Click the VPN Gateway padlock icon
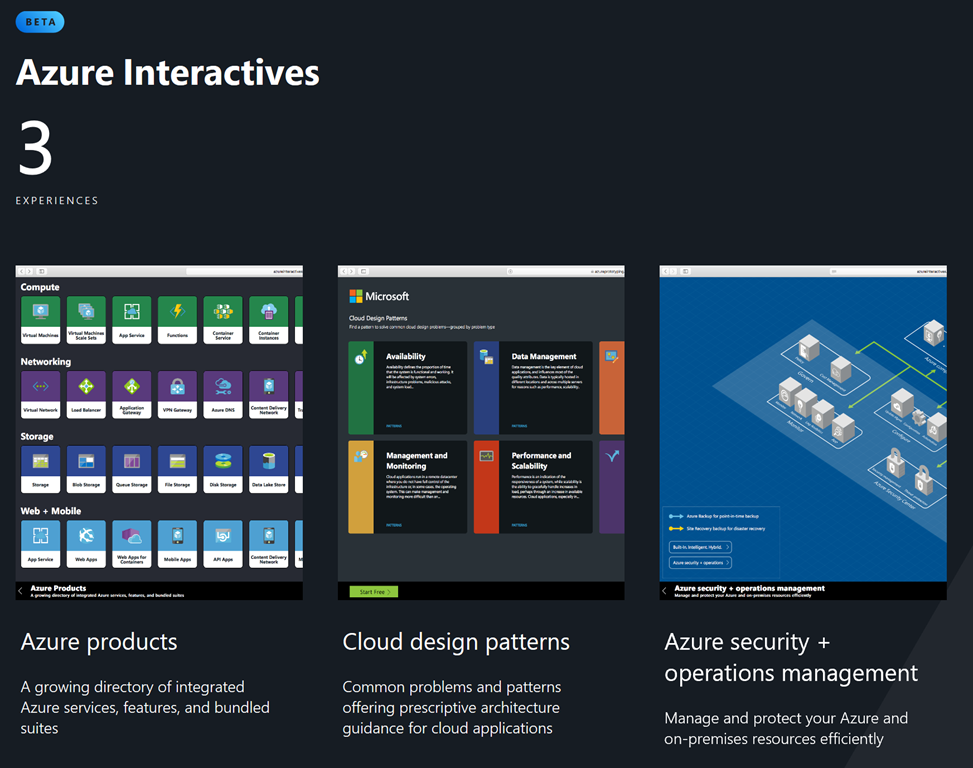This screenshot has width=973, height=768. 178,394
